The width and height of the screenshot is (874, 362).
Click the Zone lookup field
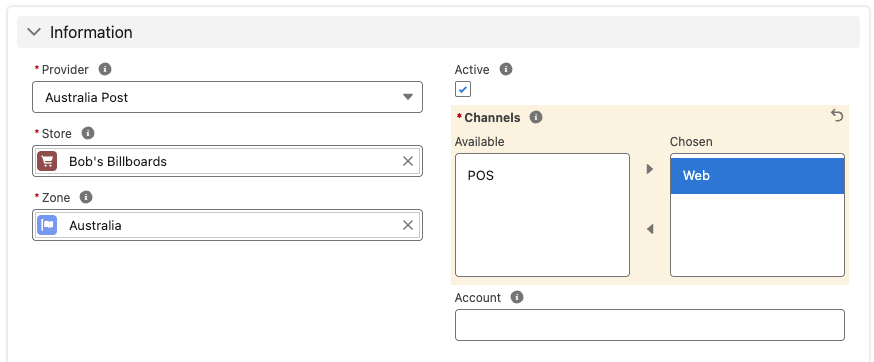[227, 225]
